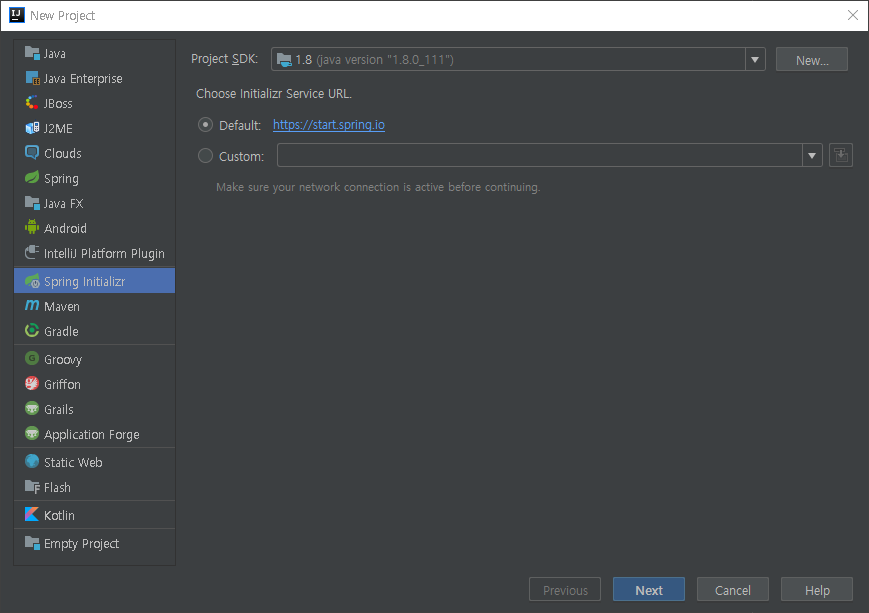This screenshot has width=869, height=613.
Task: Expand the Project SDK dropdown arrow
Action: click(x=755, y=59)
